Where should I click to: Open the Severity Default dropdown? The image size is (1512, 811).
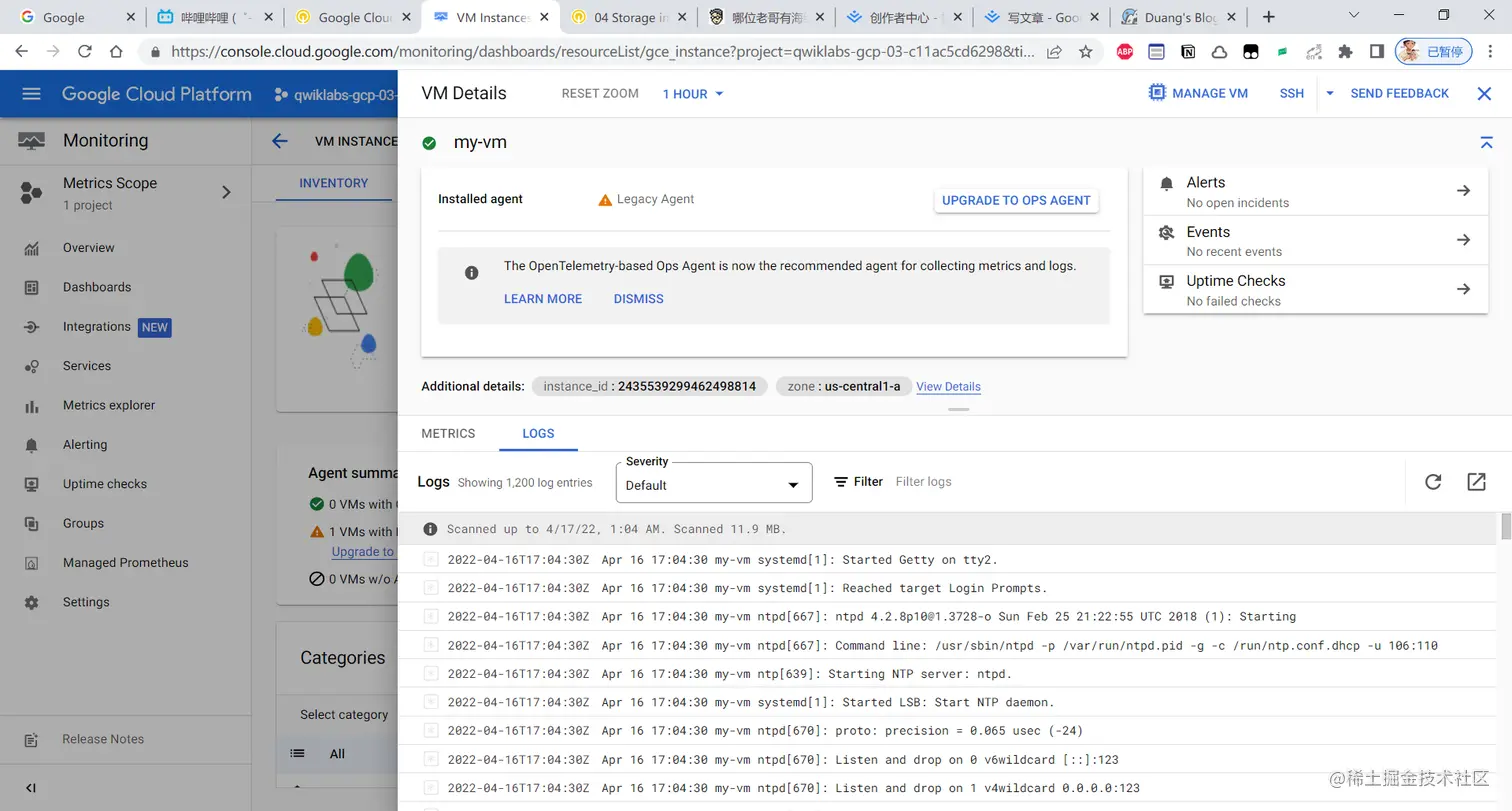[x=714, y=483]
